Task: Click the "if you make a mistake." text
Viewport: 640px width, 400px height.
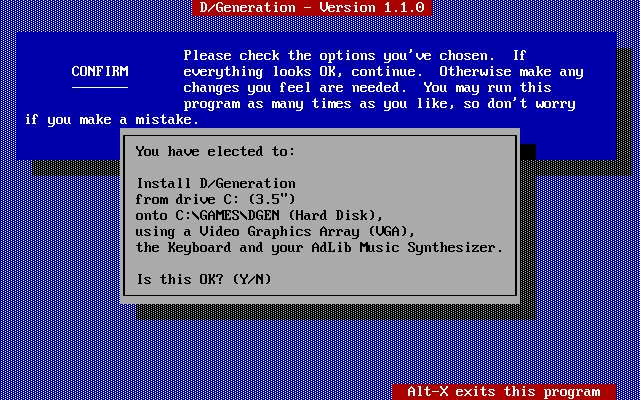Action: pyautogui.click(x=112, y=120)
